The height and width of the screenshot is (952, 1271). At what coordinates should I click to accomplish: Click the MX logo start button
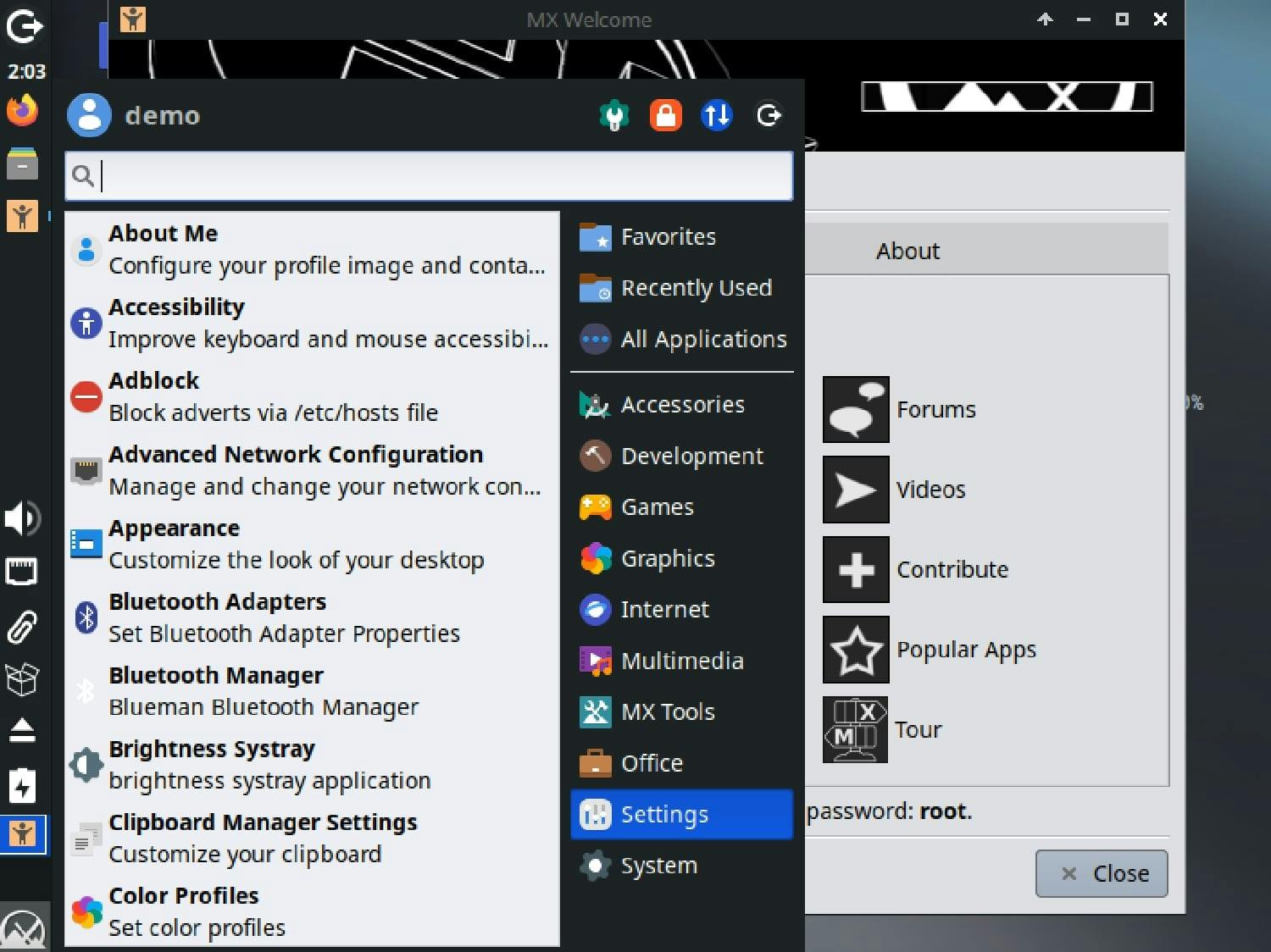click(23, 929)
